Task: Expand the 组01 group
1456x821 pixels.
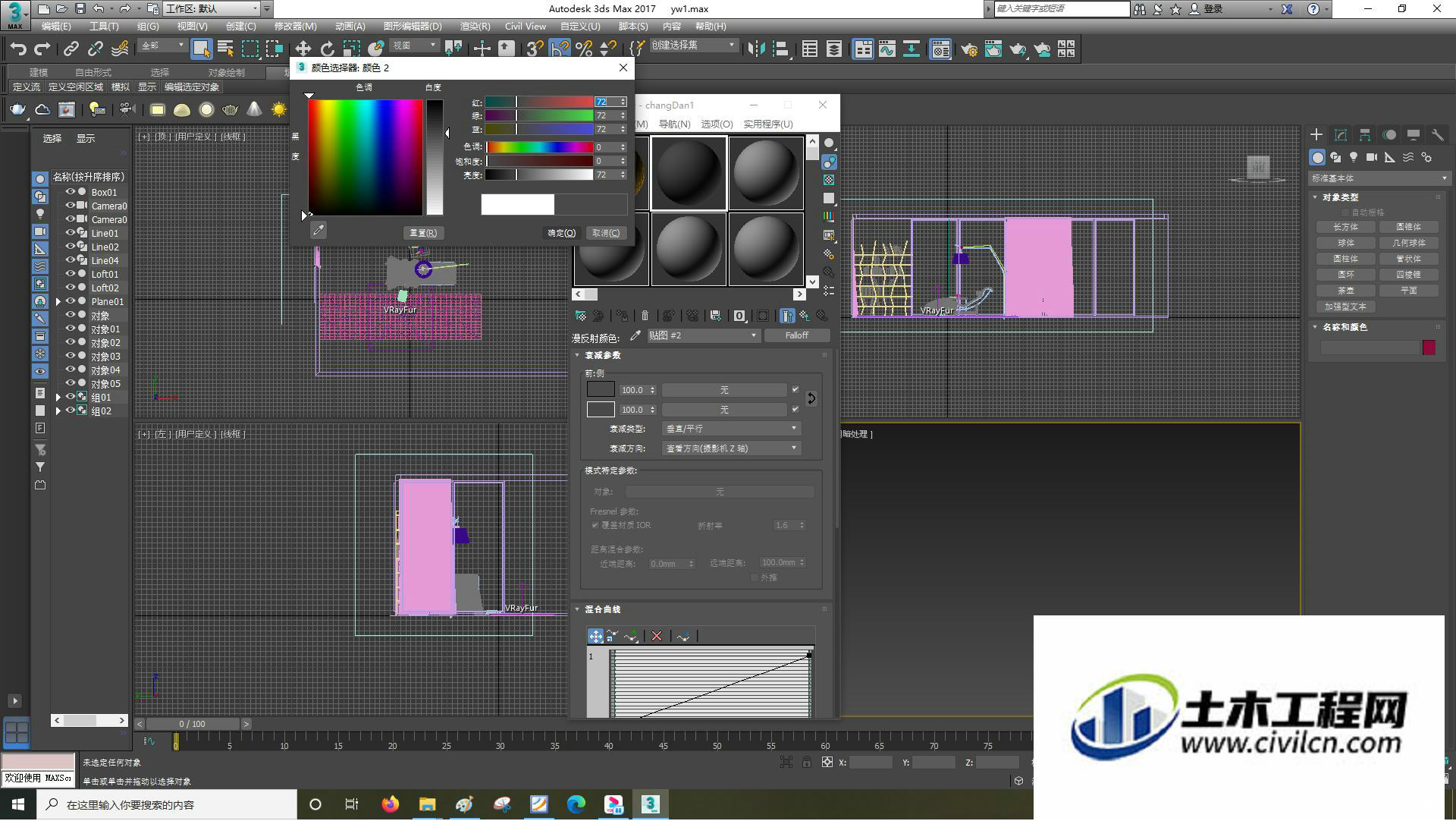Action: click(x=58, y=397)
